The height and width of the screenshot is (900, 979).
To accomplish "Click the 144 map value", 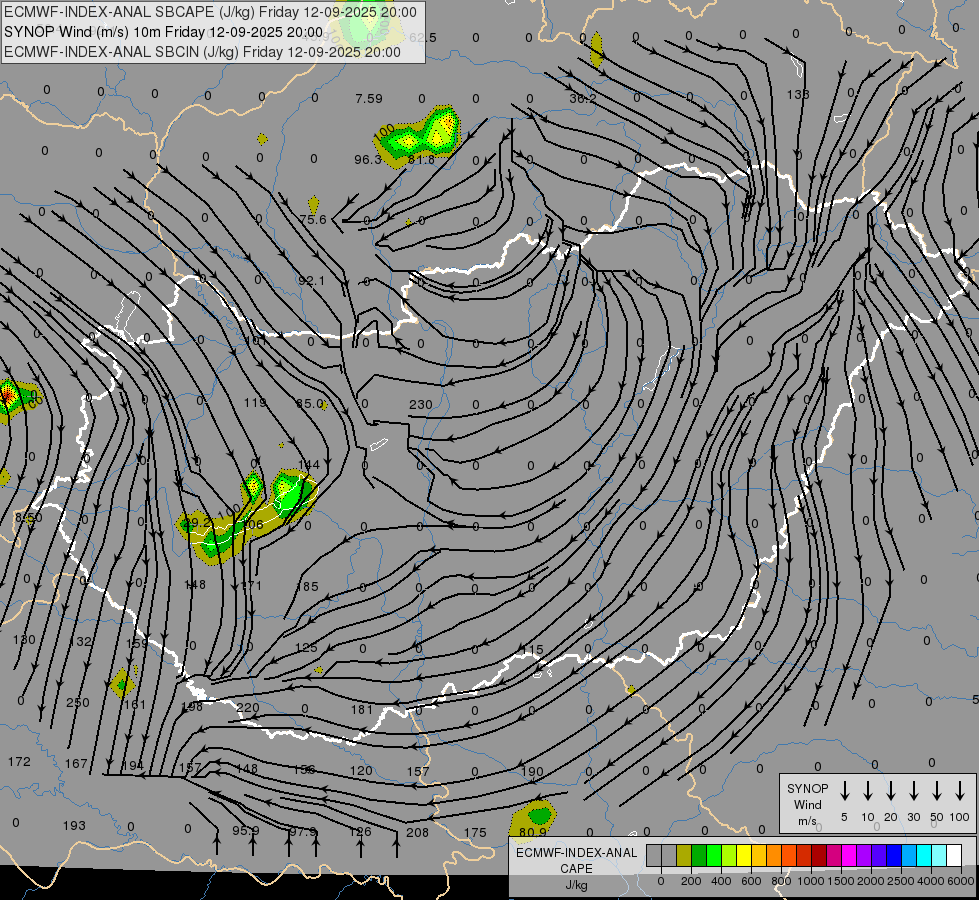I will point(309,465).
